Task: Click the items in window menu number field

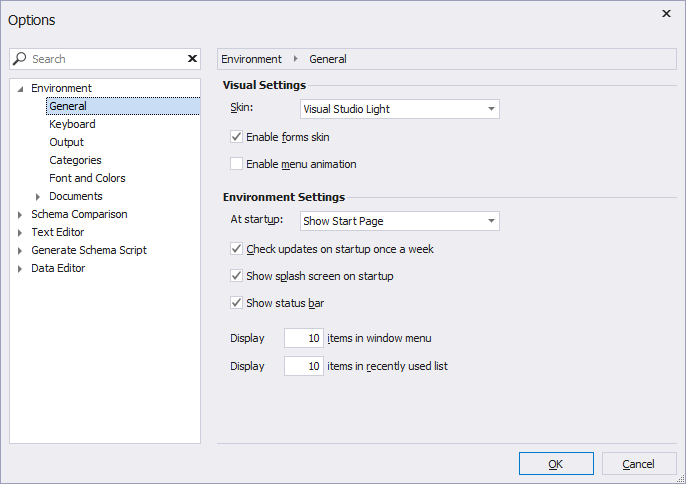Action: point(304,338)
